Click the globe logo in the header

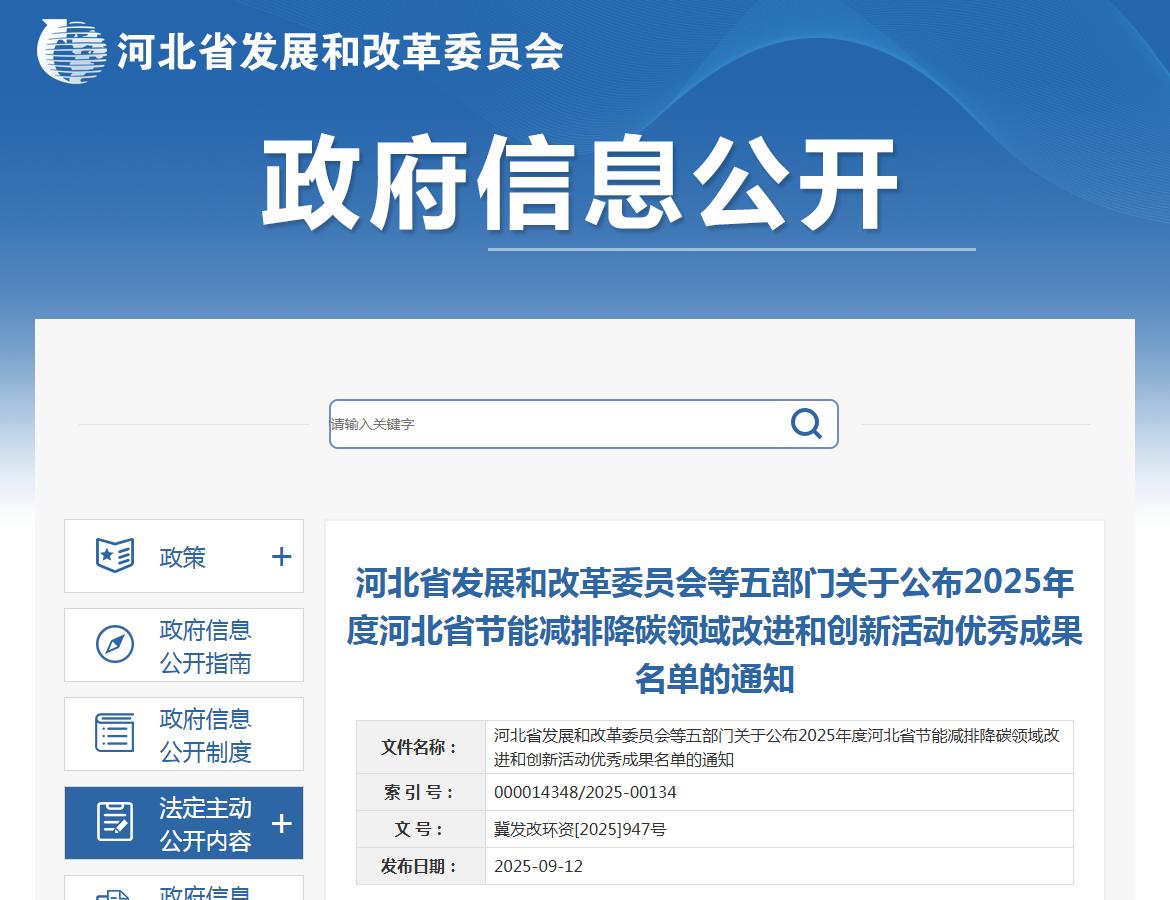tap(72, 50)
